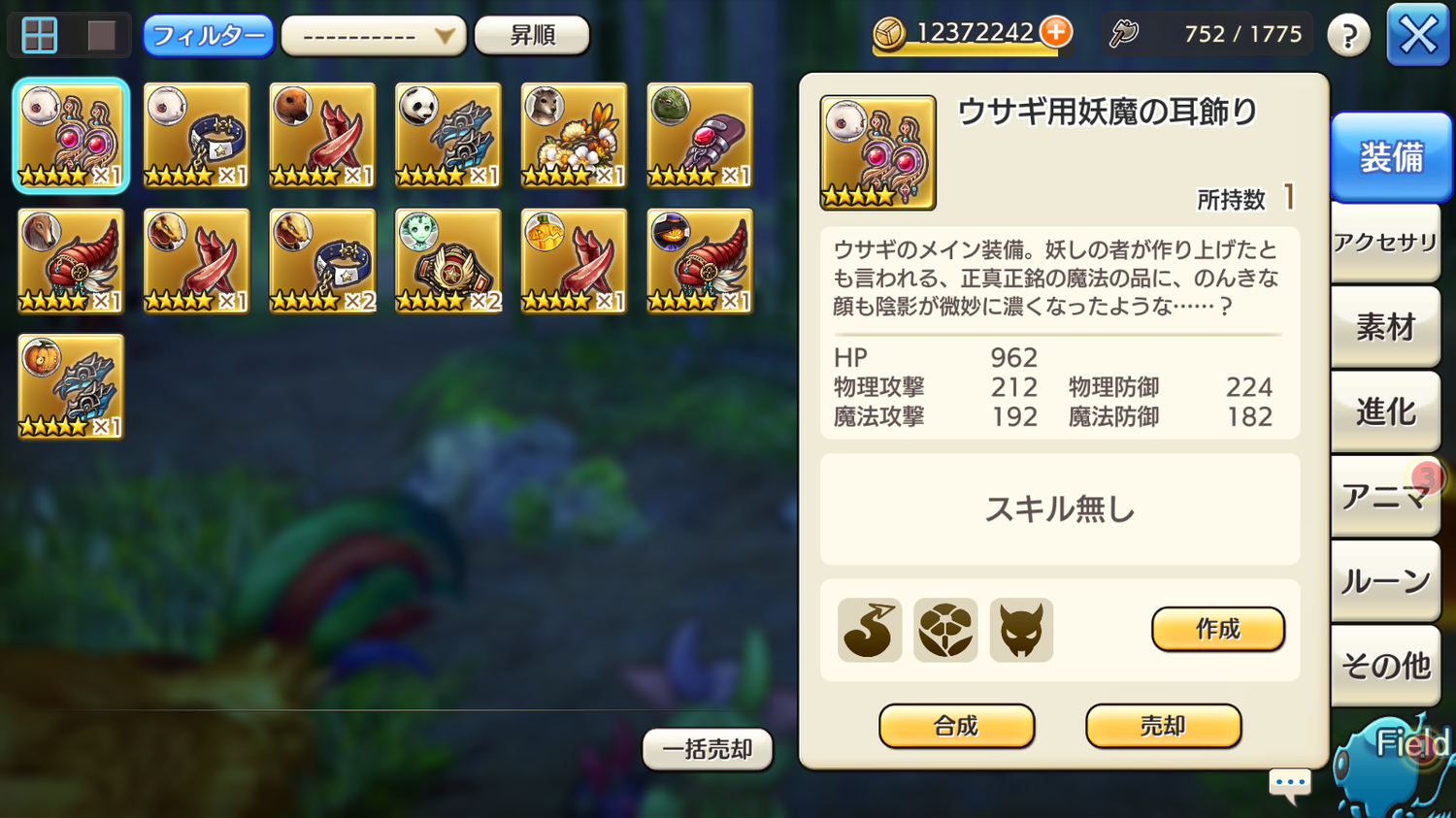1456x818 pixels.
Task: Tap the demon mask material icon
Action: (x=1021, y=631)
